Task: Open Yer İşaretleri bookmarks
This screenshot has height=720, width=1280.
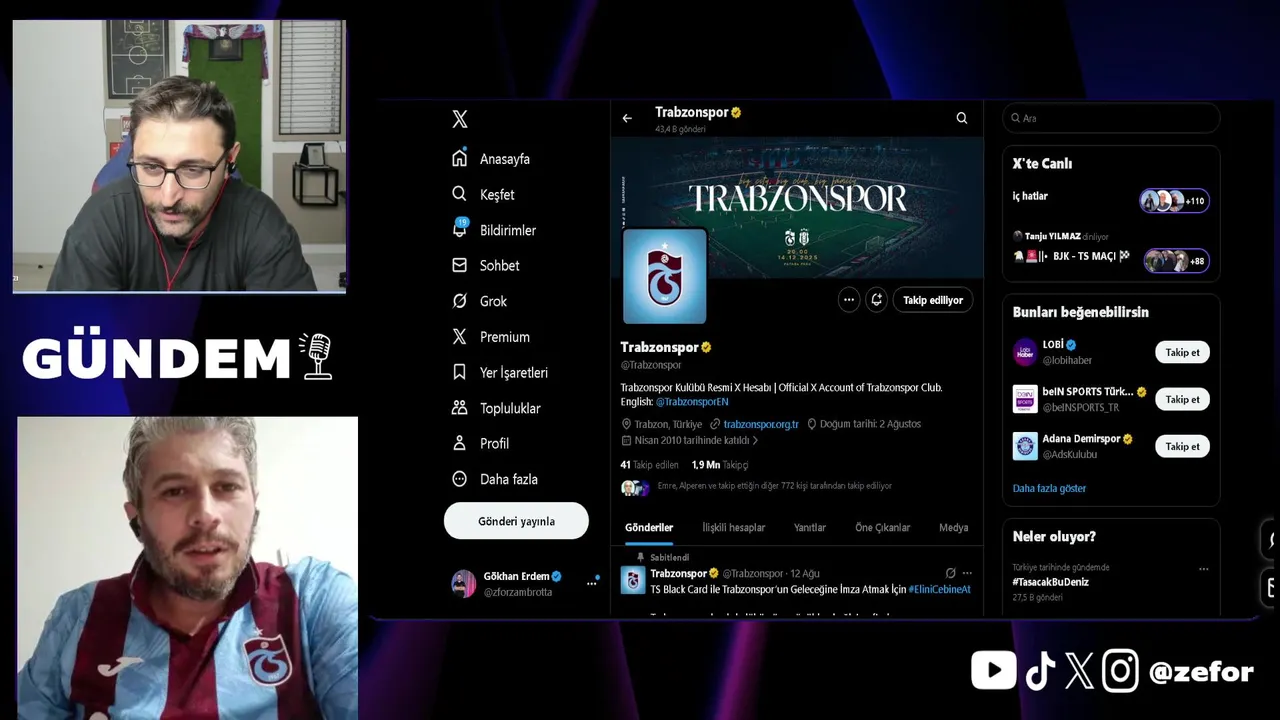Action: tap(500, 372)
